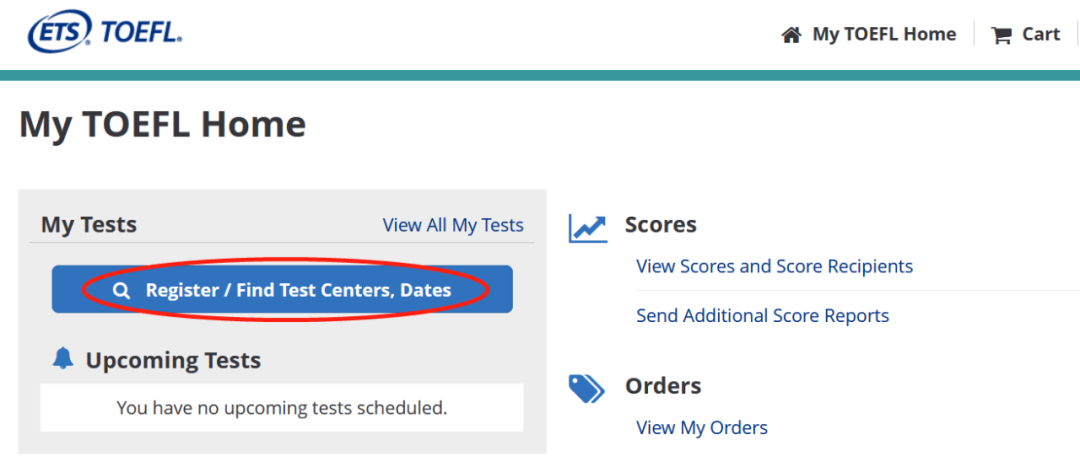Click the no upcoming tests scheduled message box

pyautogui.click(x=282, y=408)
